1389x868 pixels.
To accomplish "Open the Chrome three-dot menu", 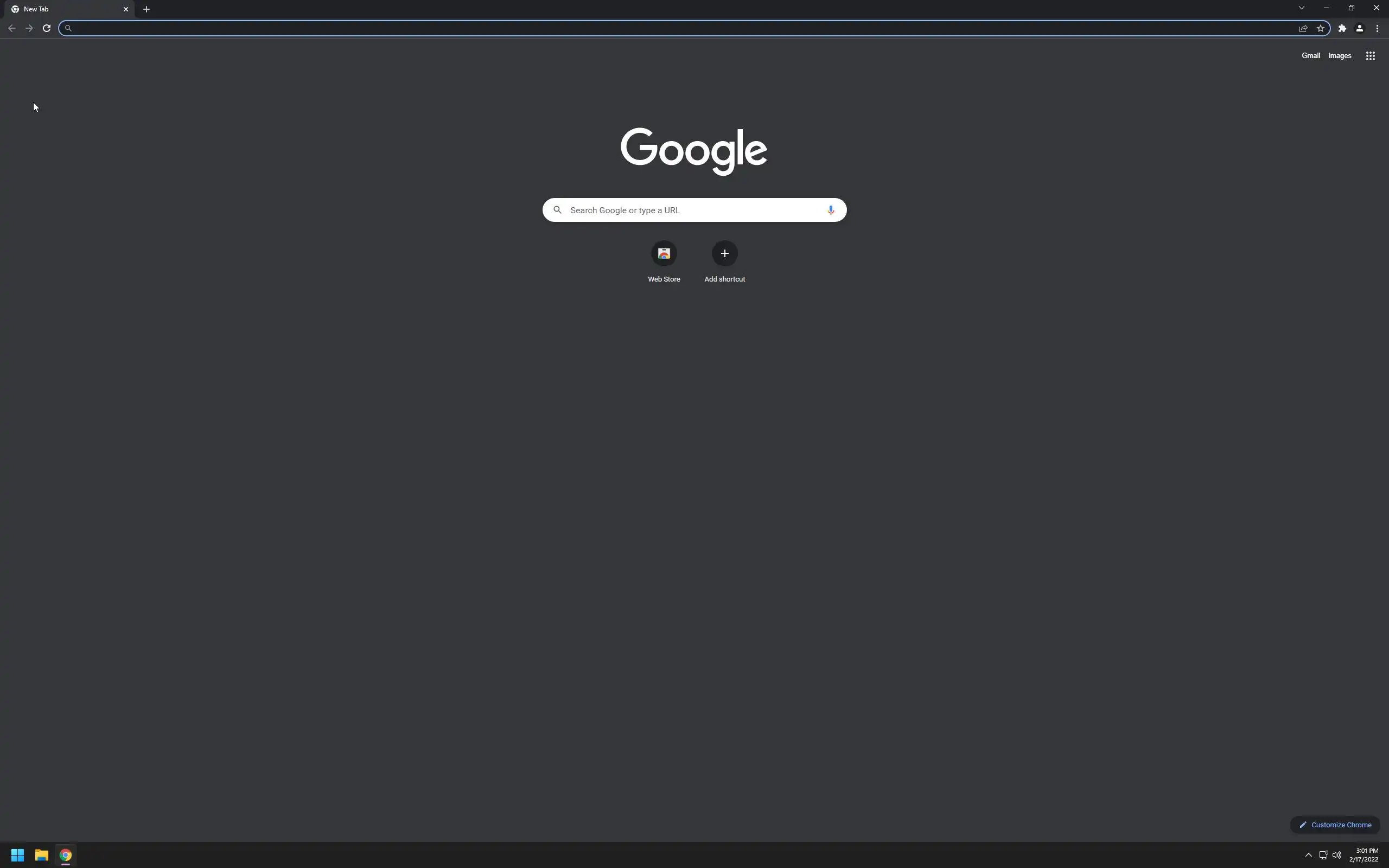I will (x=1377, y=28).
